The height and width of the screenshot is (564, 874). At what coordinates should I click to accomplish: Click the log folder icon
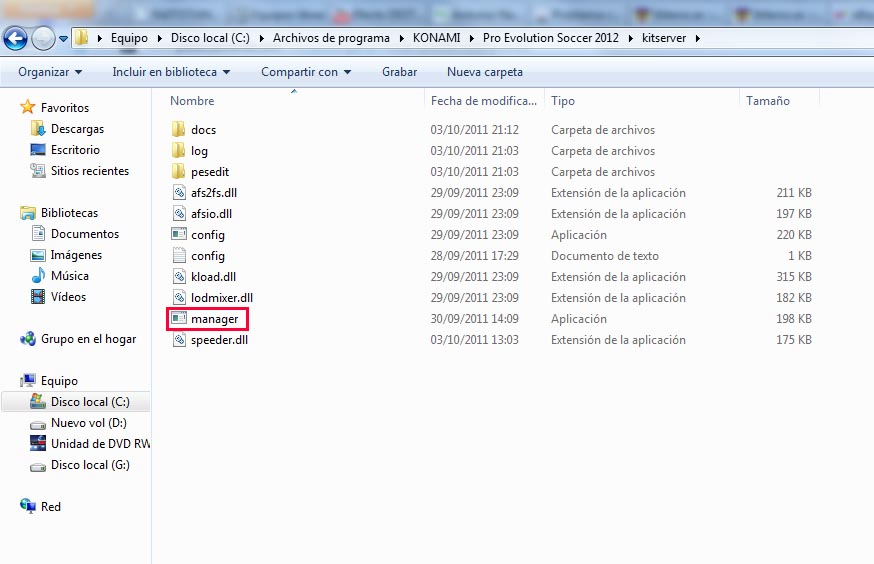178,150
